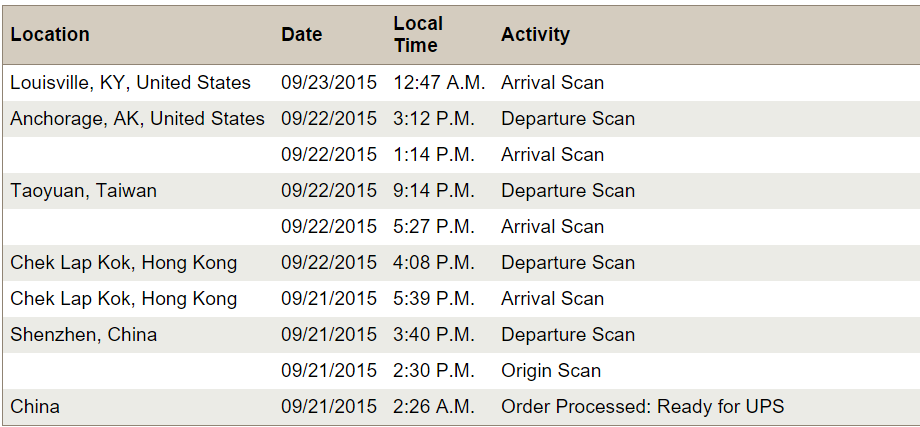Click Chek Lap Kok row dated 09/22/2015

coord(123,263)
